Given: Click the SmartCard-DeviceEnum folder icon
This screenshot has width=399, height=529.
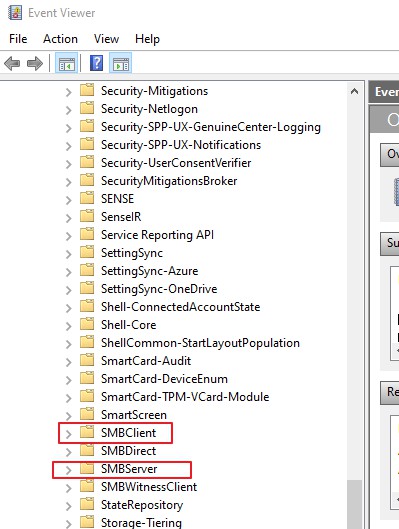Looking at the screenshot, I should coord(87,378).
